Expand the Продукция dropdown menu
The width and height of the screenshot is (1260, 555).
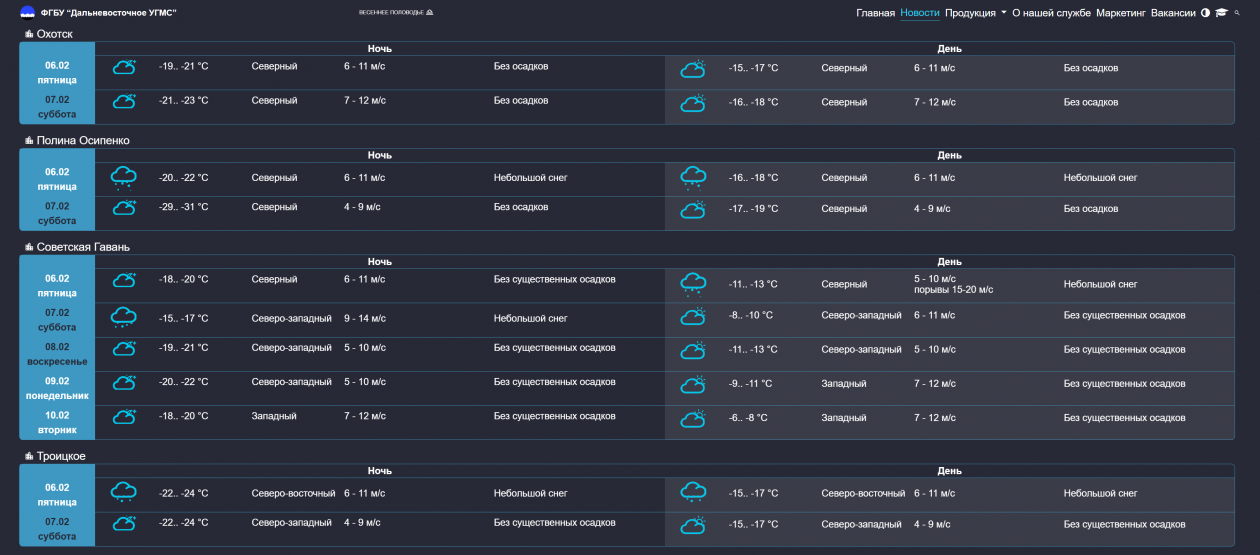(x=975, y=13)
